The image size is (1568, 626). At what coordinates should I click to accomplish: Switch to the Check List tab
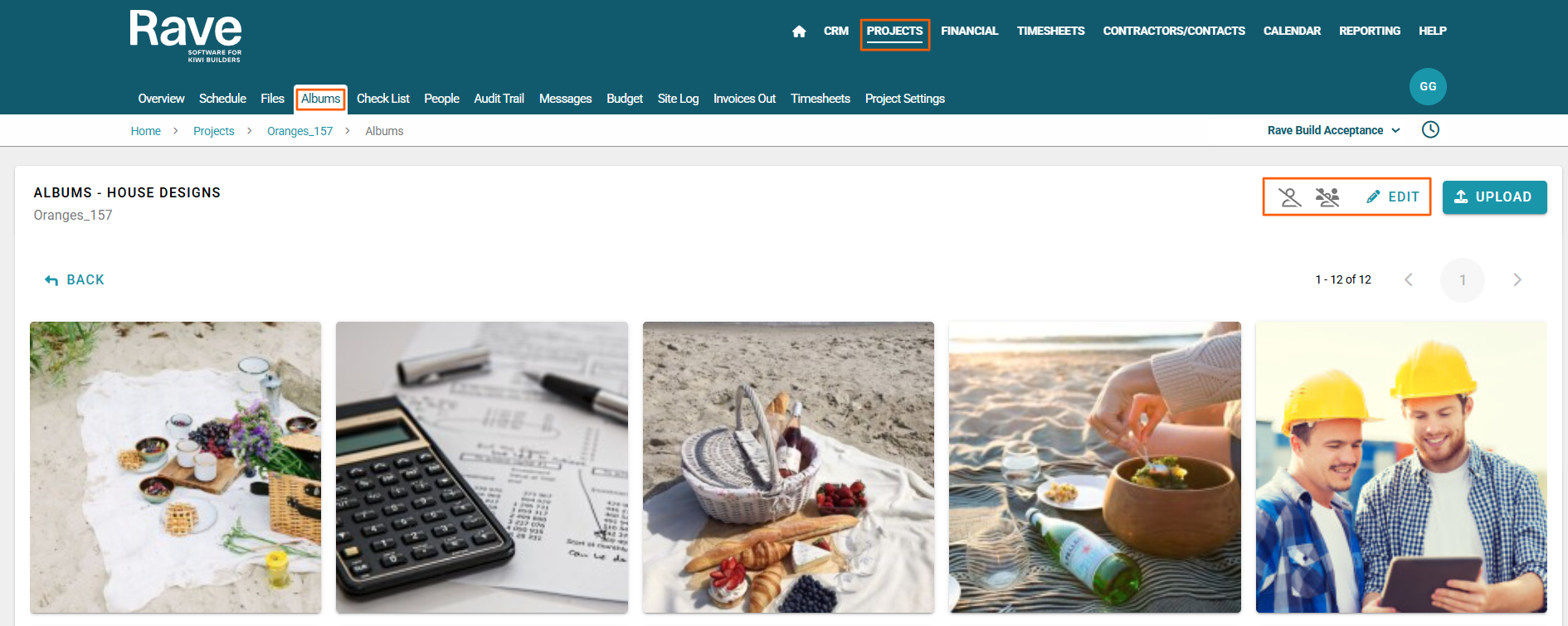coord(382,99)
